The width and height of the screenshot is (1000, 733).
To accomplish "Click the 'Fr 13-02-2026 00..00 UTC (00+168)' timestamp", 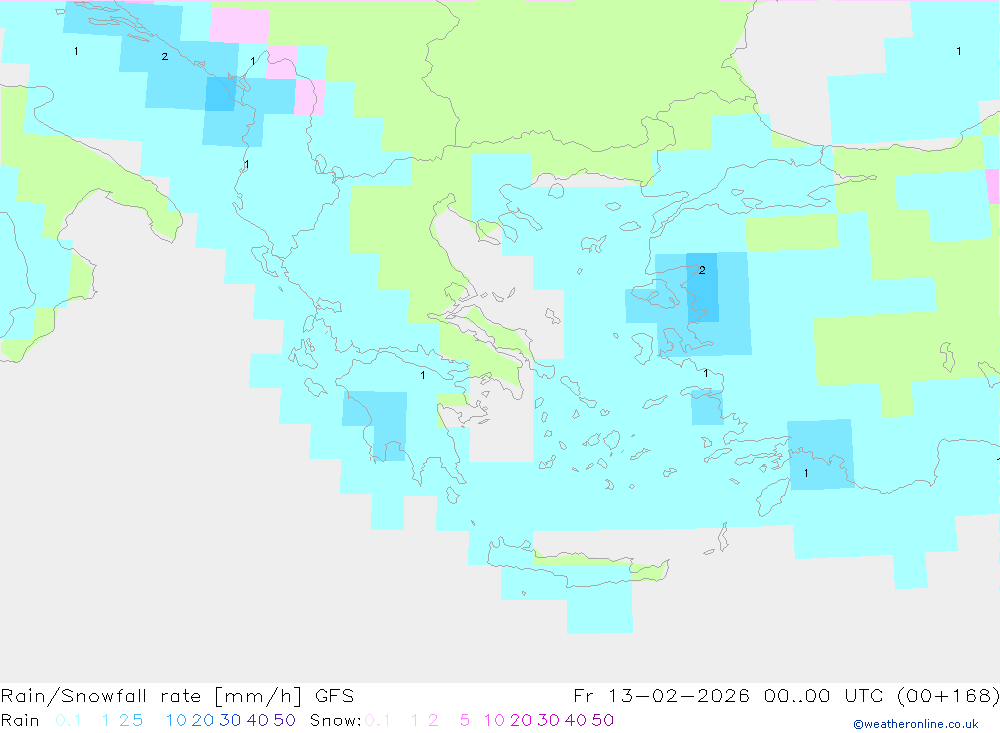I will 786,695.
